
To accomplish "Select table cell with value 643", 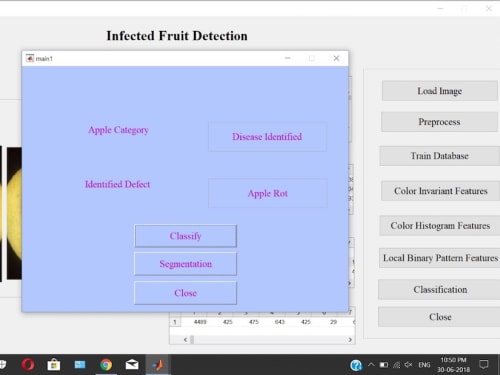I will [279, 322].
